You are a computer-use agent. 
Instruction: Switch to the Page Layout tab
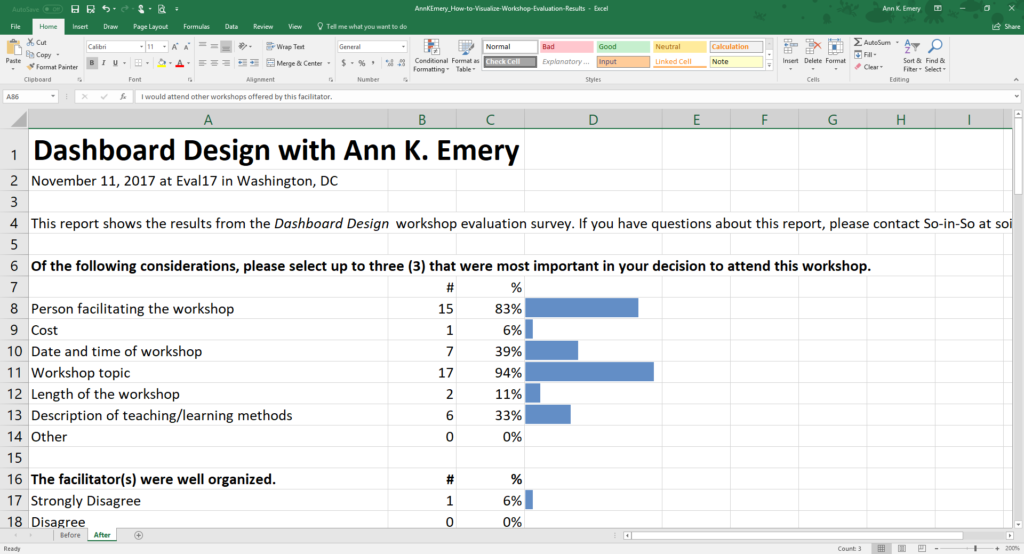click(150, 27)
